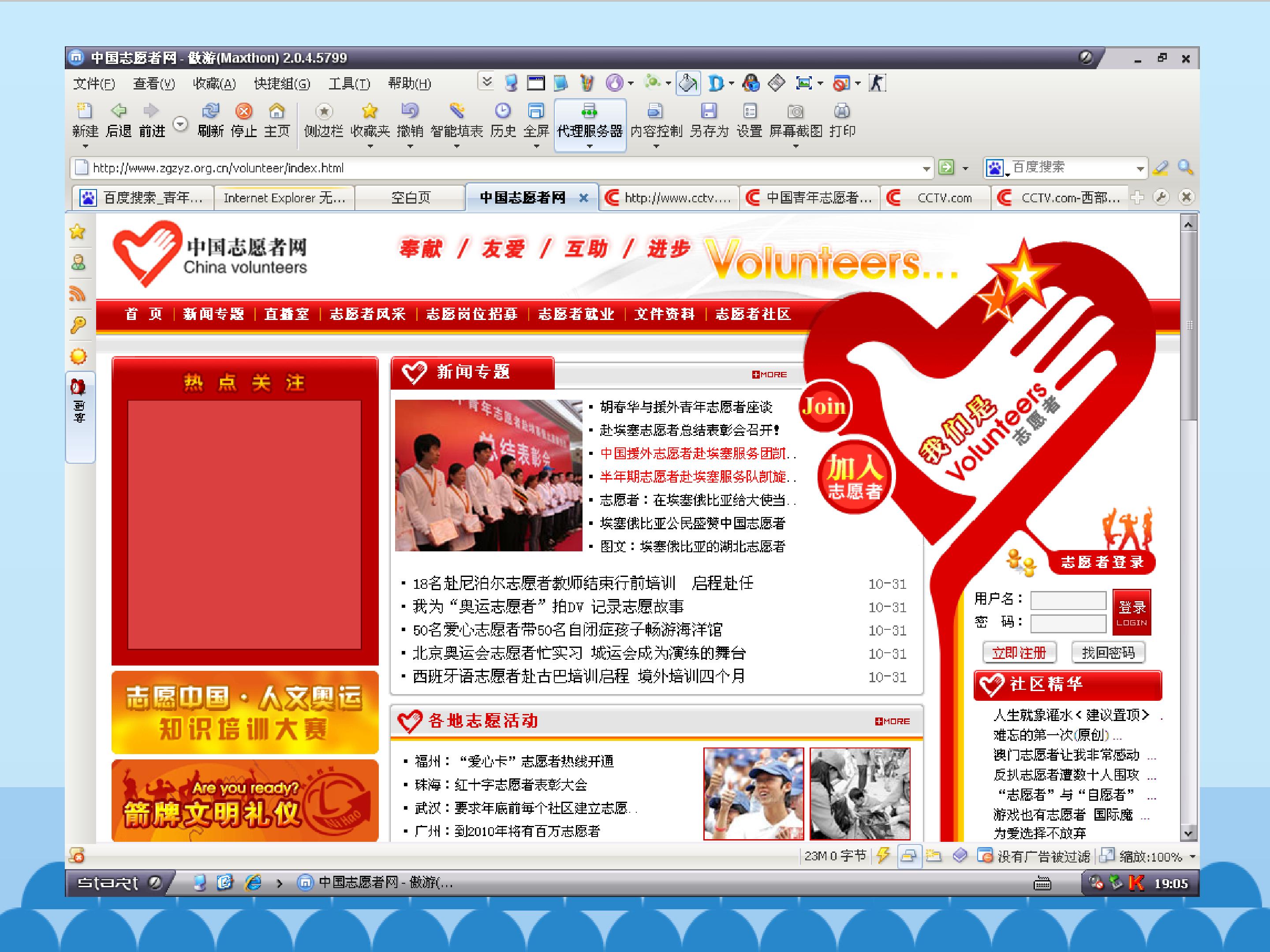The height and width of the screenshot is (952, 1270).
Task: Click the lightning bolt status bar icon
Action: coord(883,855)
